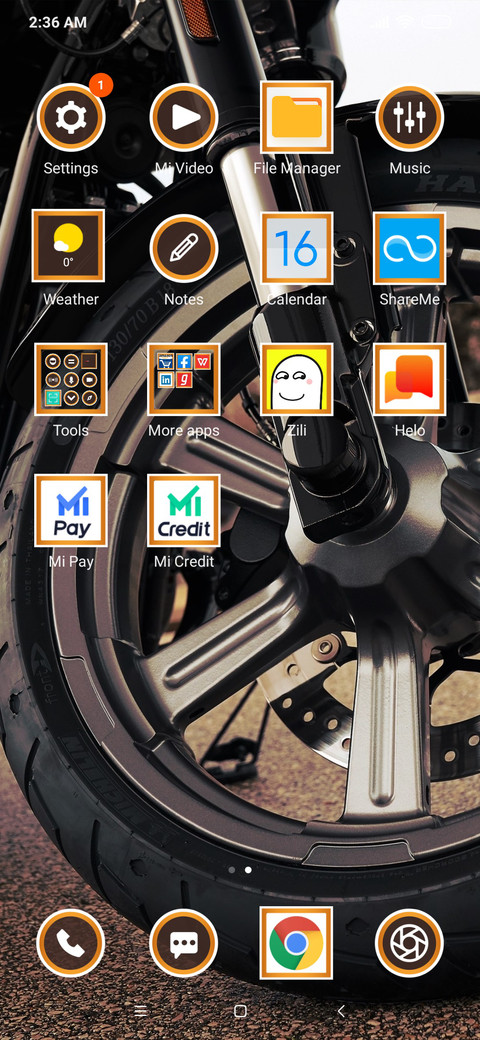Tap the battery icon in status bar

[436, 22]
